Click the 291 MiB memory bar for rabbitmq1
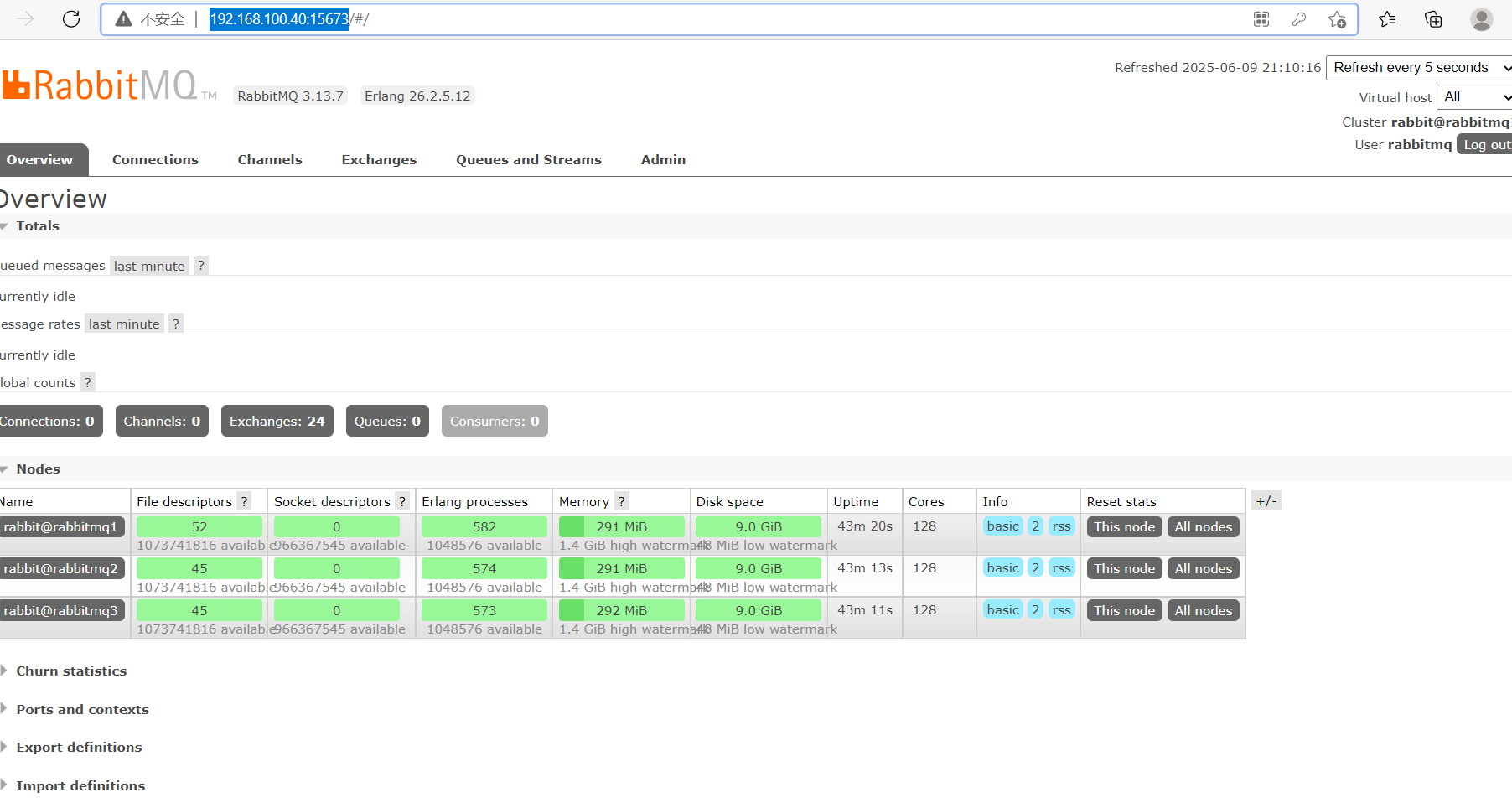This screenshot has width=1512, height=808. pos(622,527)
